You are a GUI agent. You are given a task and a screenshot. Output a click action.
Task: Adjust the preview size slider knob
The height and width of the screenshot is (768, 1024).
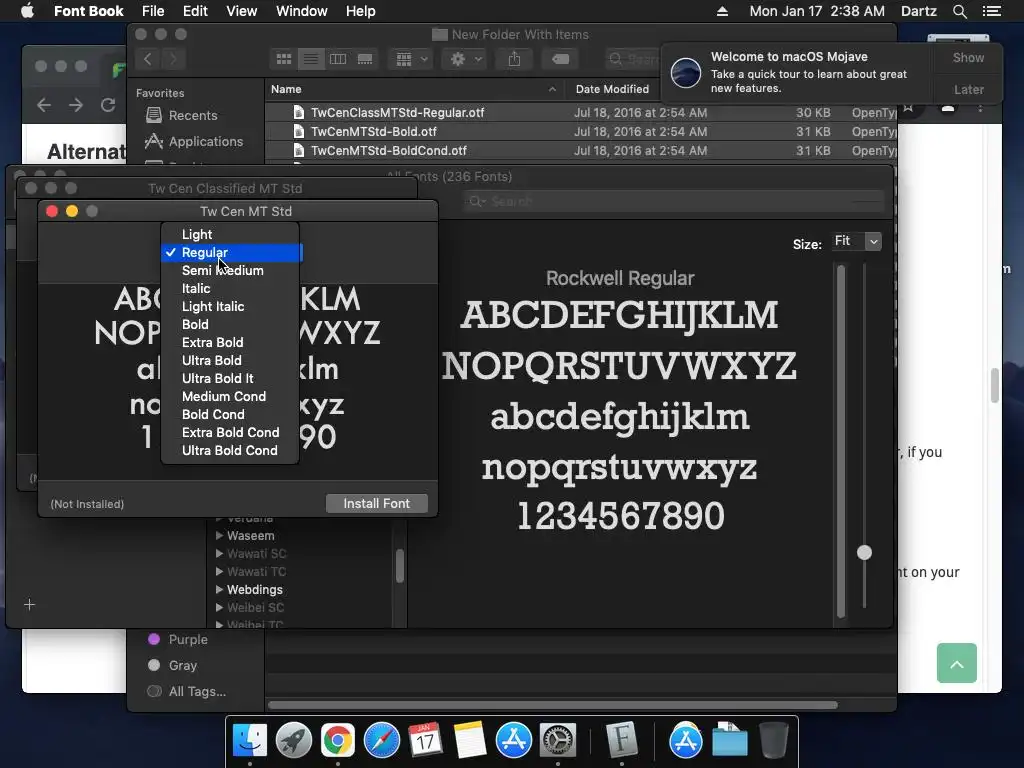864,552
